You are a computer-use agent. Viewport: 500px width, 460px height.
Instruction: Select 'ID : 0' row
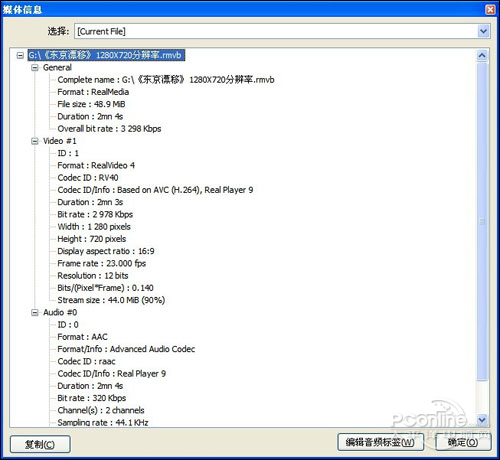(x=68, y=325)
